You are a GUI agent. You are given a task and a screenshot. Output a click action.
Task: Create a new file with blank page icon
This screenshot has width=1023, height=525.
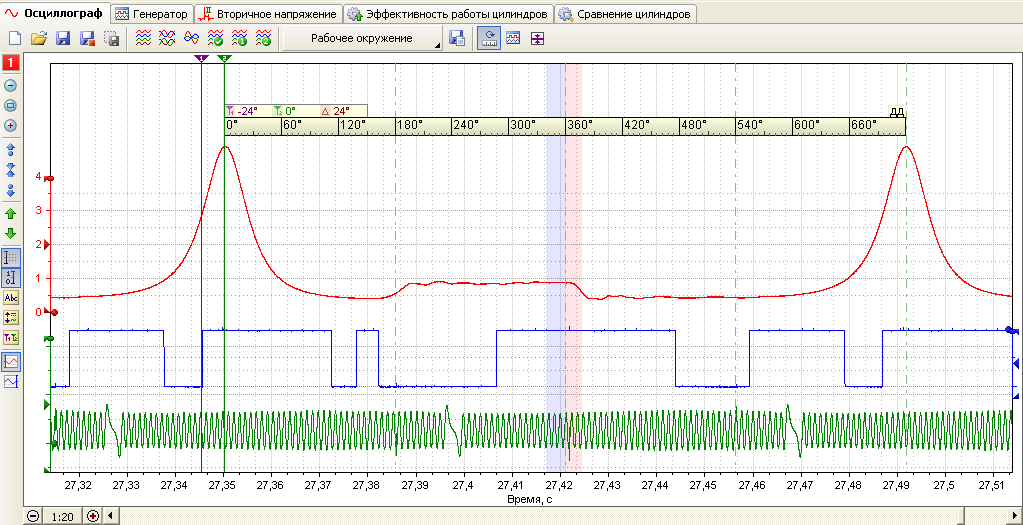(14, 38)
